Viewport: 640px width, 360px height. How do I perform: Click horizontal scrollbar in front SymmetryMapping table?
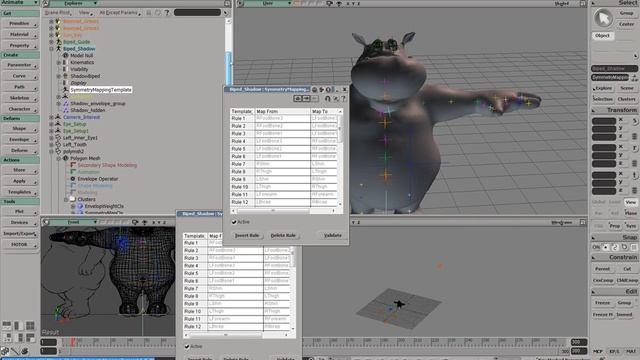[273, 211]
